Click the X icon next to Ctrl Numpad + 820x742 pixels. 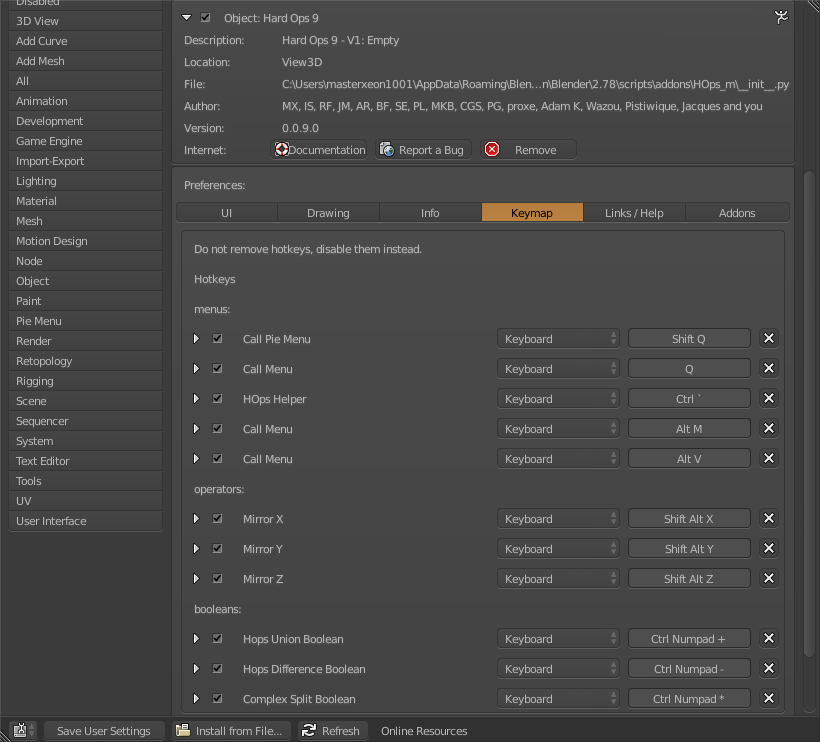click(x=769, y=639)
